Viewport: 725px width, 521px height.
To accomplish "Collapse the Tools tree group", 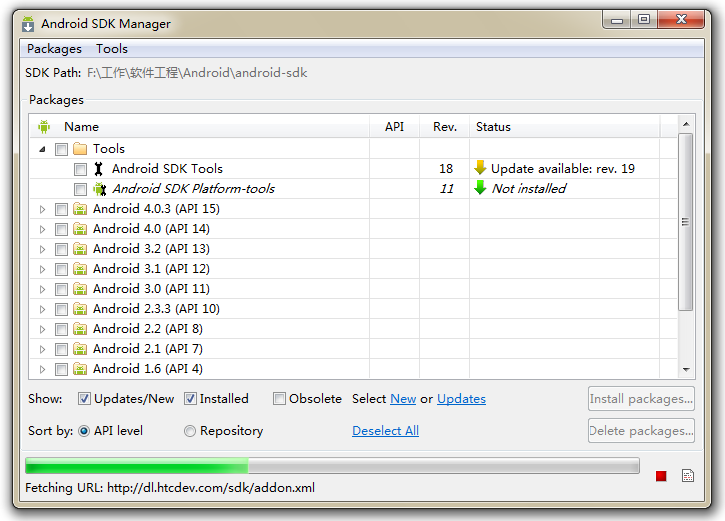I will 43,149.
